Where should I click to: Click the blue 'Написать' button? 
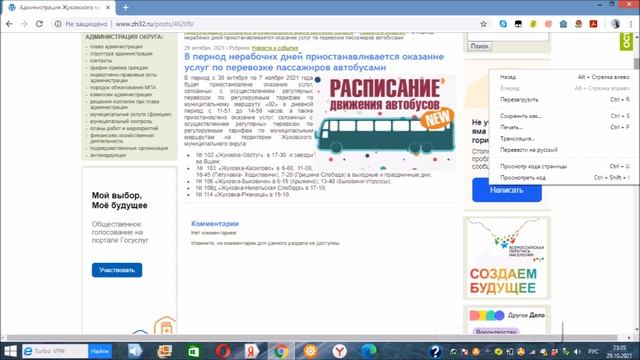point(507,190)
